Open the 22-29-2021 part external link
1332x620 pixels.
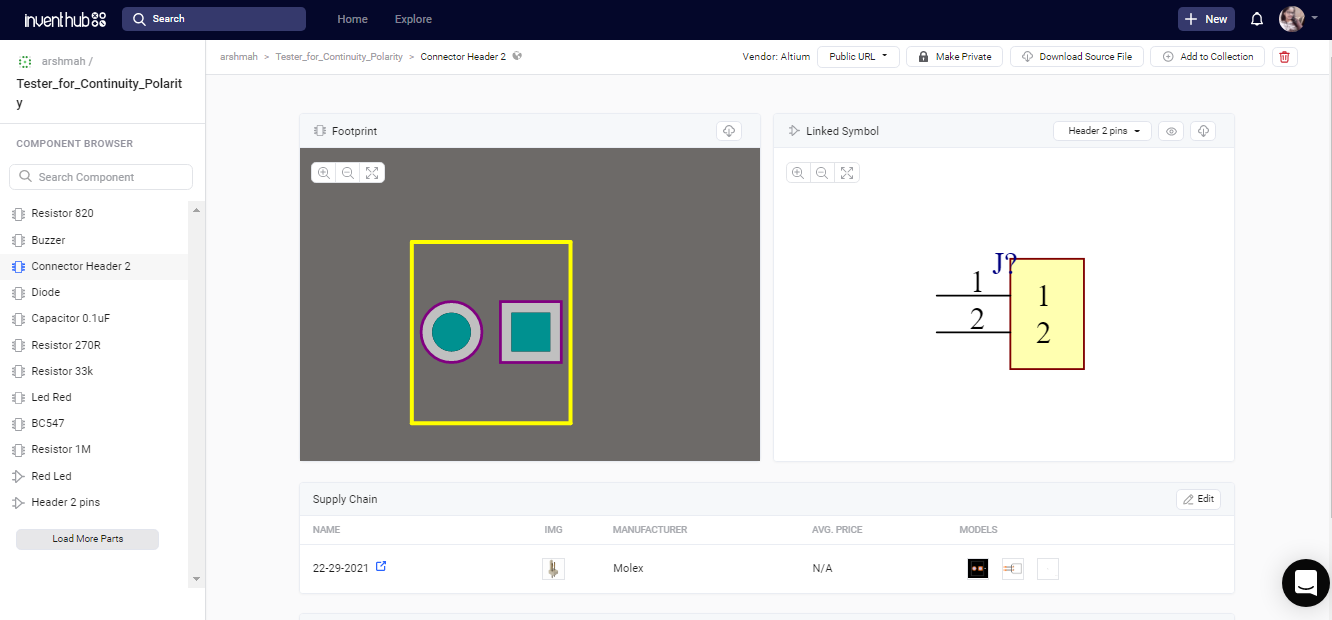[381, 567]
